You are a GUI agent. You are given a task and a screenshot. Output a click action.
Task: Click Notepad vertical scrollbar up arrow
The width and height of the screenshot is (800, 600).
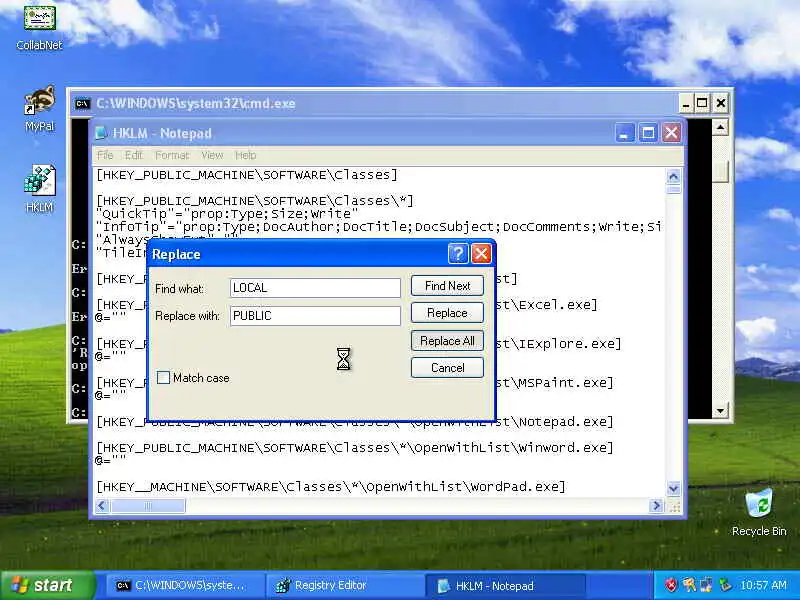click(673, 177)
